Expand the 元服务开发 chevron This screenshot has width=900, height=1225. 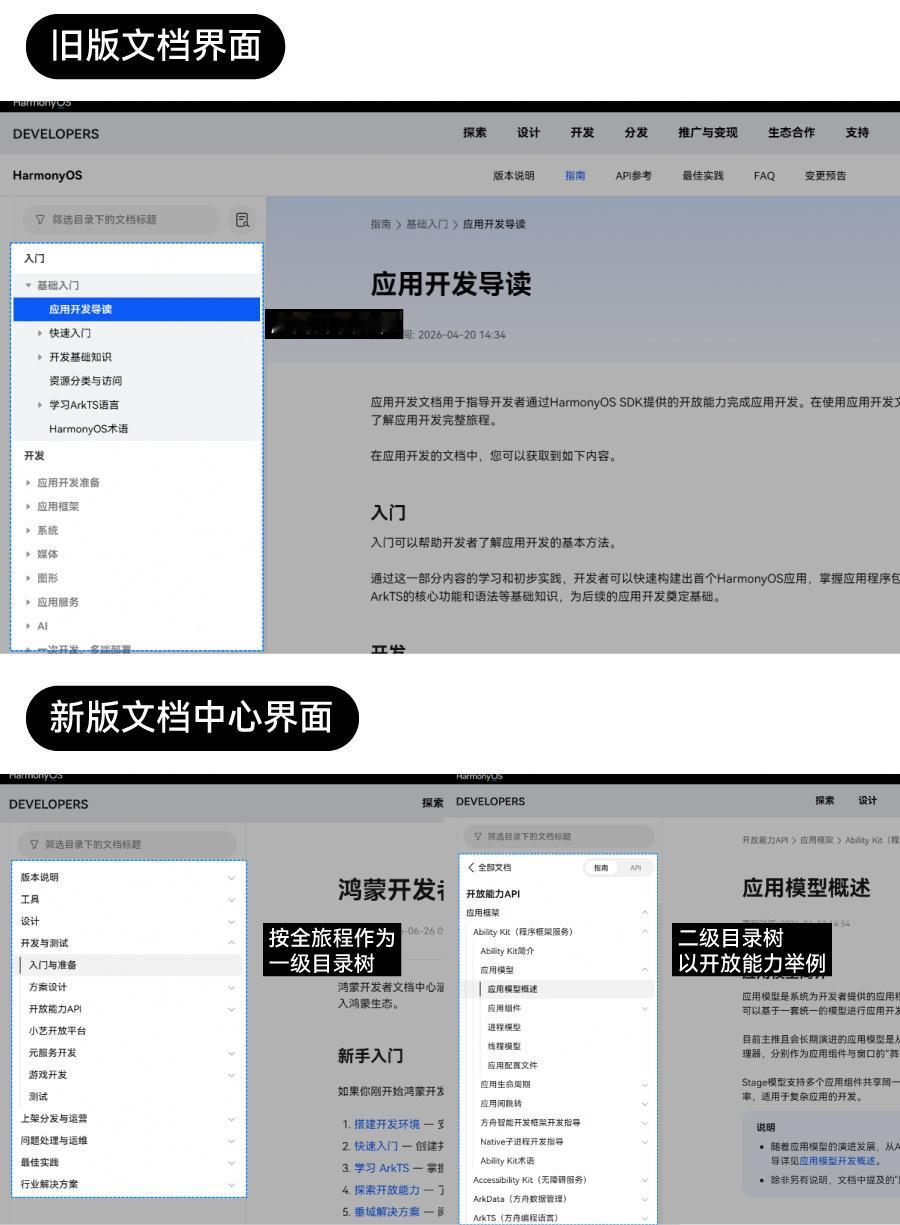pyautogui.click(x=232, y=1053)
